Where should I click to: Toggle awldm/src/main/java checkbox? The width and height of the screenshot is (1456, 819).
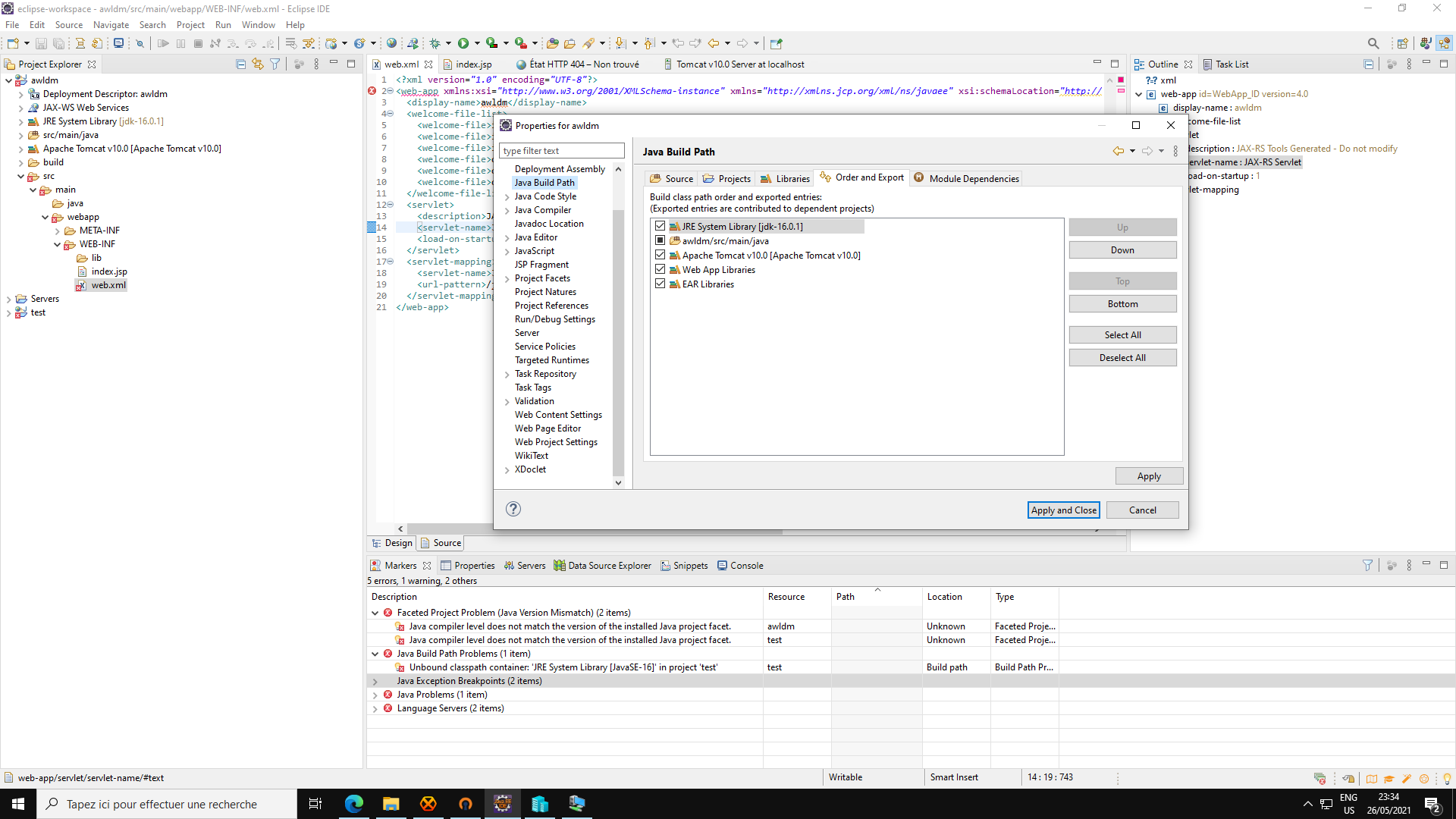click(x=660, y=240)
